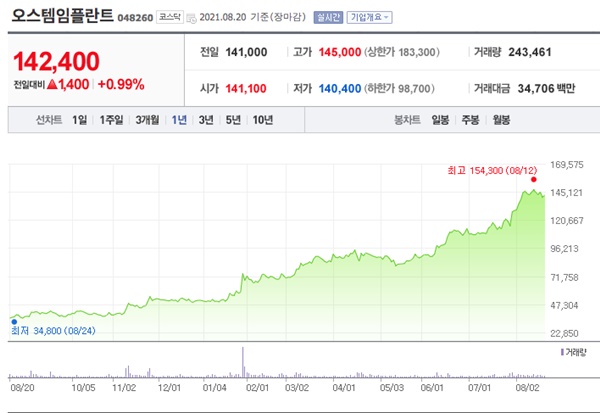Open the 주봉 weekly candle chart
Viewport: 600px width, 413px height.
pos(470,120)
